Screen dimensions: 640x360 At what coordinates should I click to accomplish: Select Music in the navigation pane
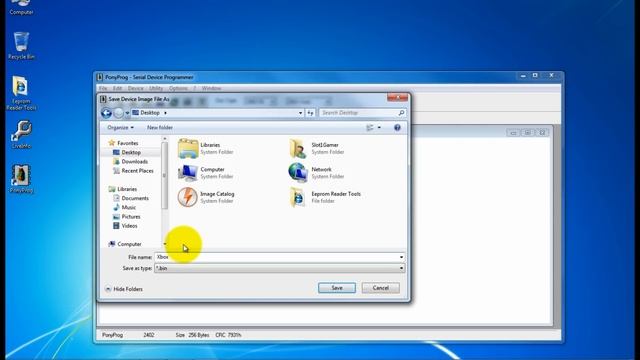(129, 207)
